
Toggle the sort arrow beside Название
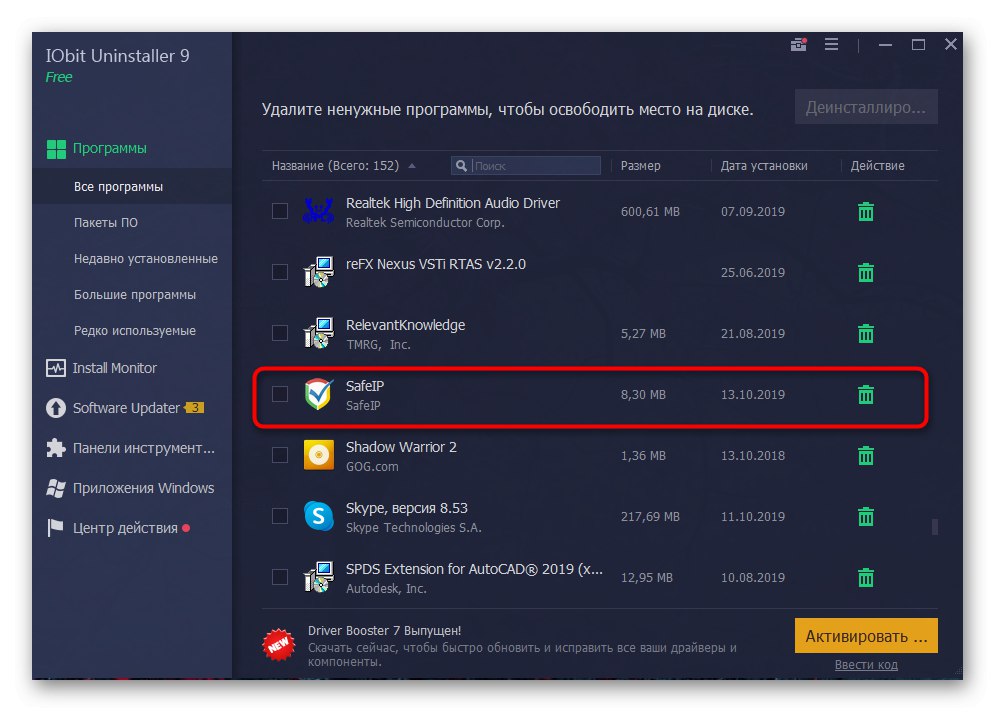[x=412, y=166]
